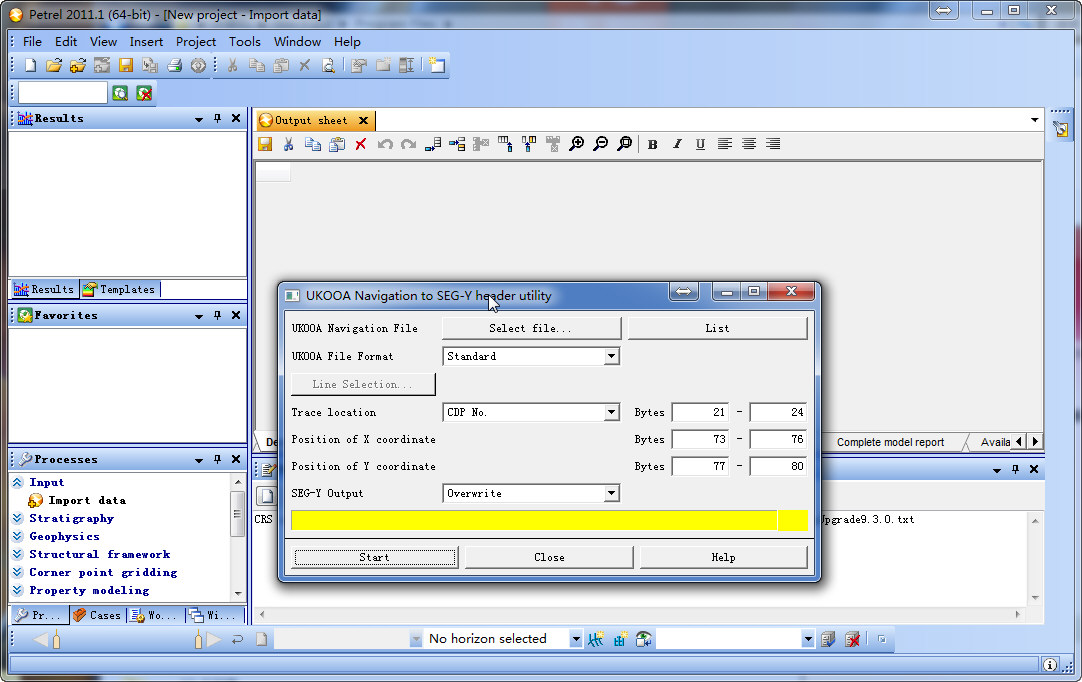Open the UKOOA File Format dropdown

point(611,356)
